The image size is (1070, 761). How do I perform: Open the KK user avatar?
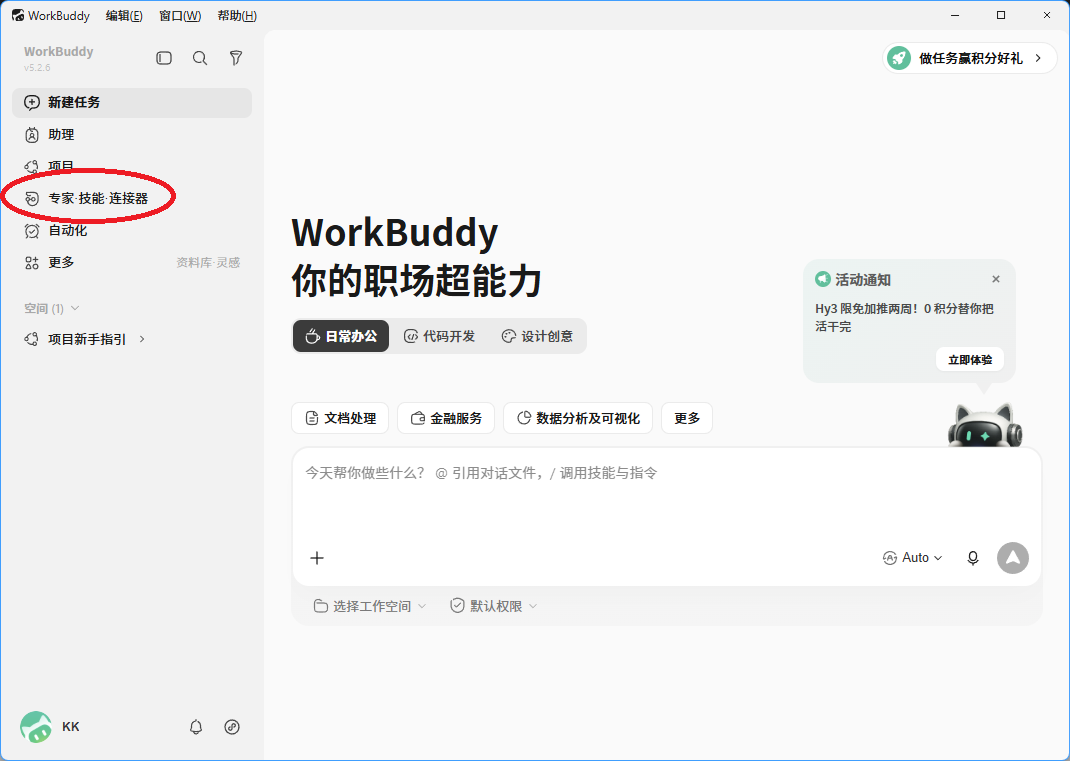click(35, 727)
